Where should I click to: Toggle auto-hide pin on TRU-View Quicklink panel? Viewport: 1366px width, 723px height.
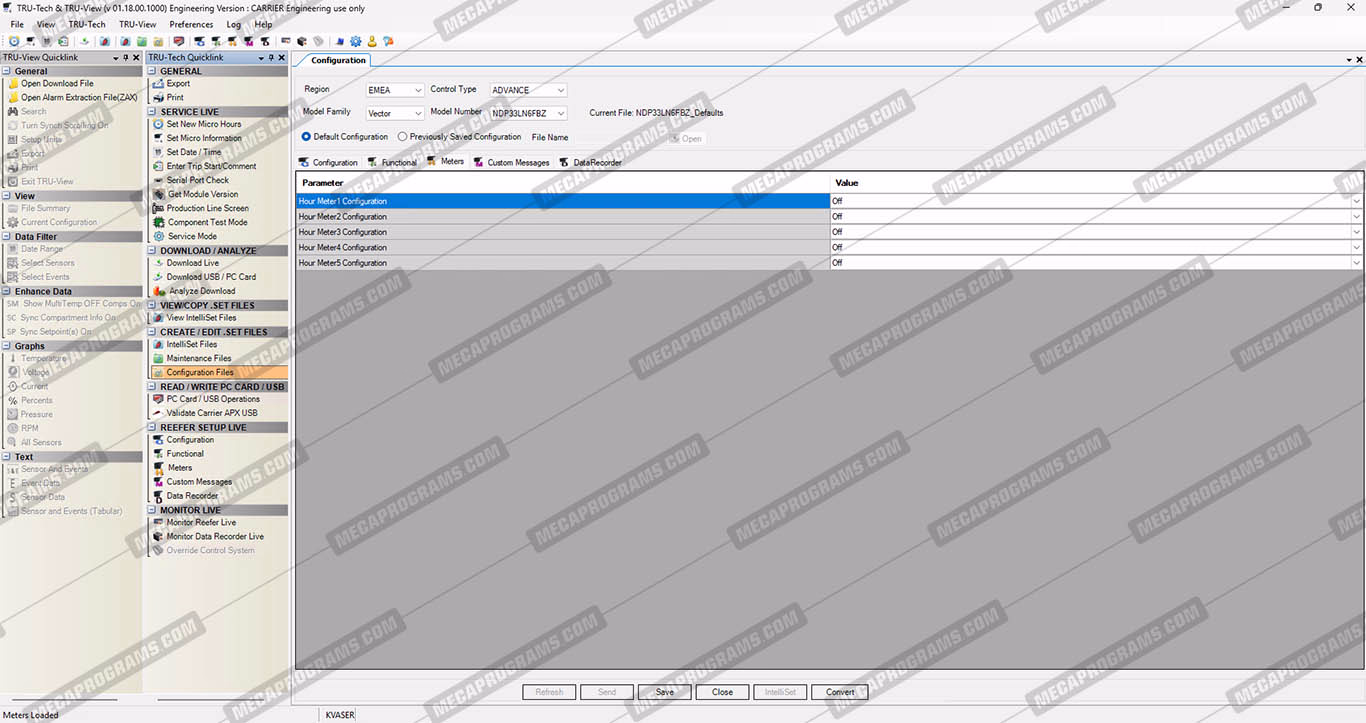tap(126, 58)
